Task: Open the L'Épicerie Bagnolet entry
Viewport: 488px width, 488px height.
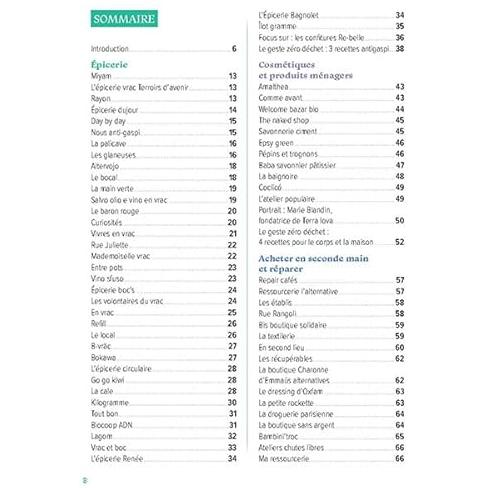Action: pyautogui.click(x=331, y=15)
